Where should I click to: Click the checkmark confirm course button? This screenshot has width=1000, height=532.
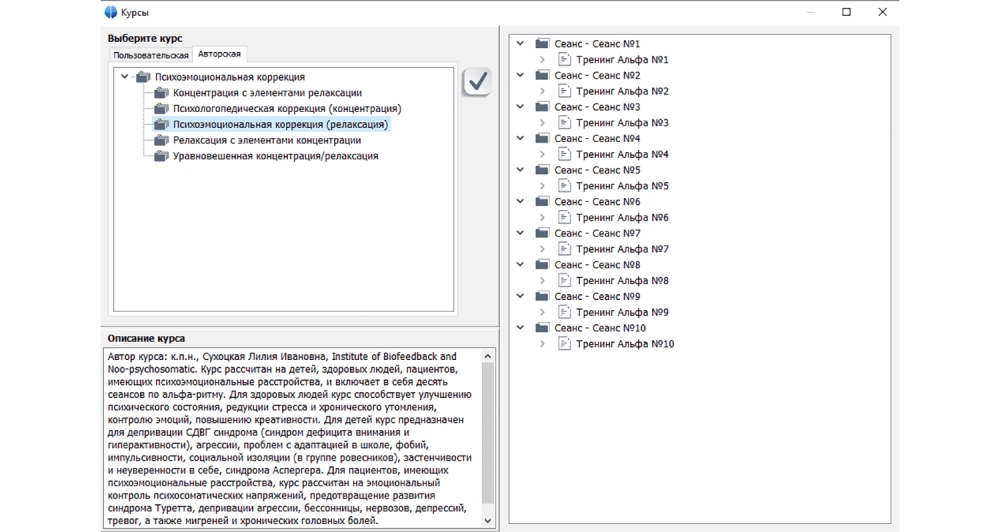(477, 82)
